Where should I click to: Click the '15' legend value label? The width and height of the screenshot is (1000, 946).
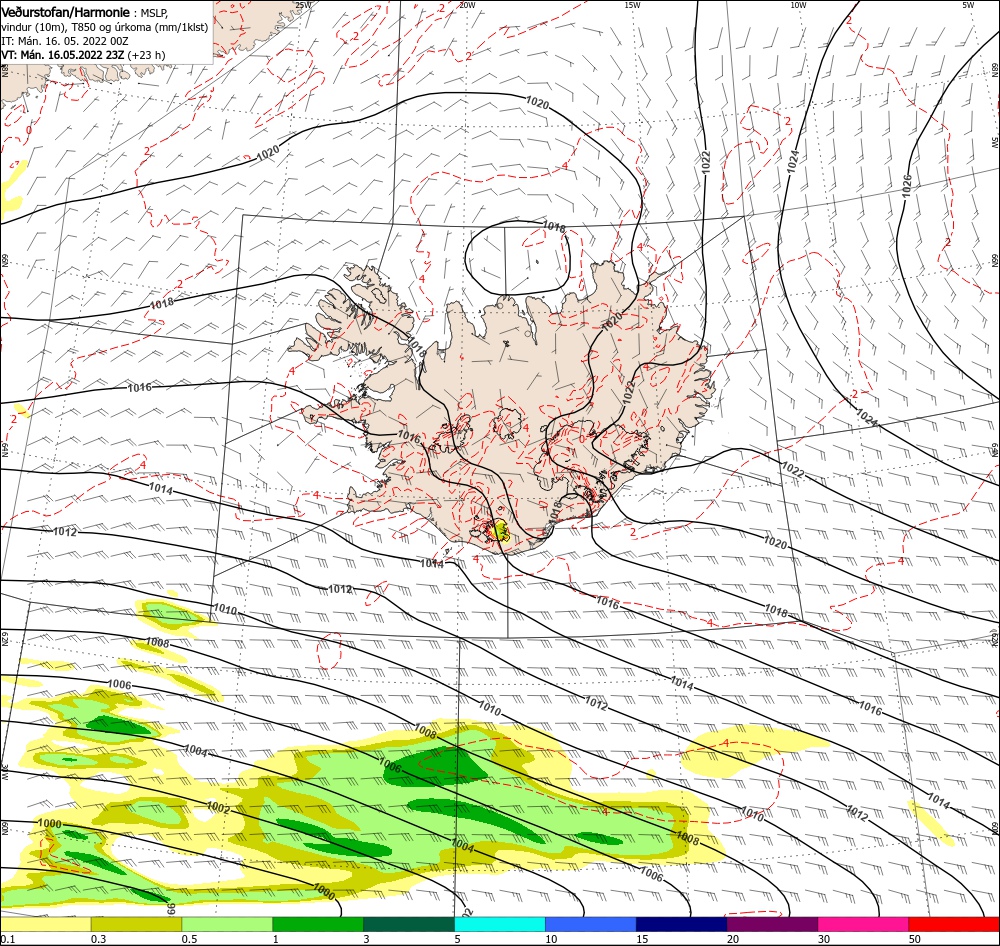click(642, 939)
